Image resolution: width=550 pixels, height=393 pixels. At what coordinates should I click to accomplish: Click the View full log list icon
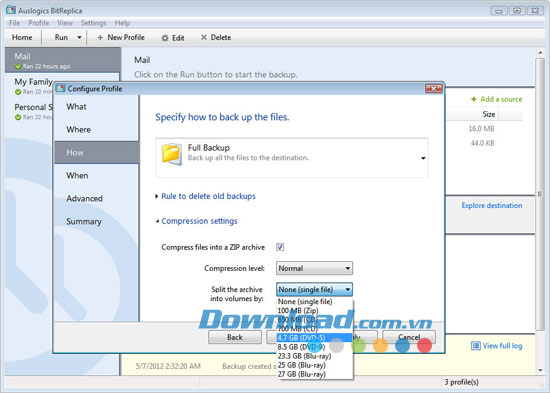click(x=475, y=346)
